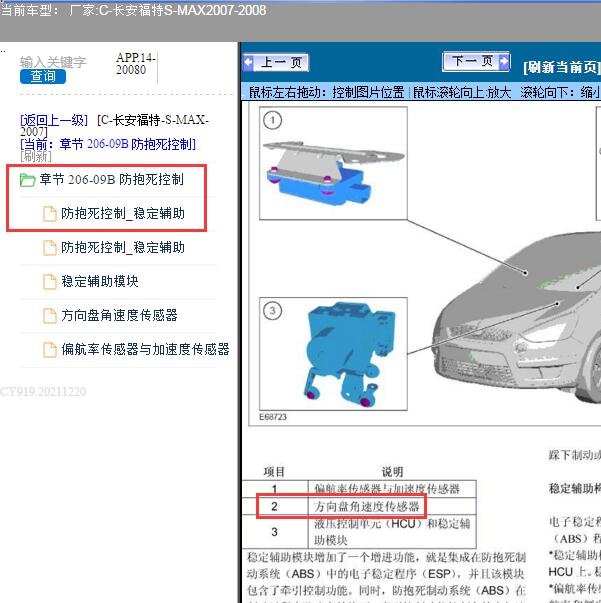Open first 防抱死控制_稳定辅助 document
Screen dimensions: 601x603
click(x=123, y=213)
